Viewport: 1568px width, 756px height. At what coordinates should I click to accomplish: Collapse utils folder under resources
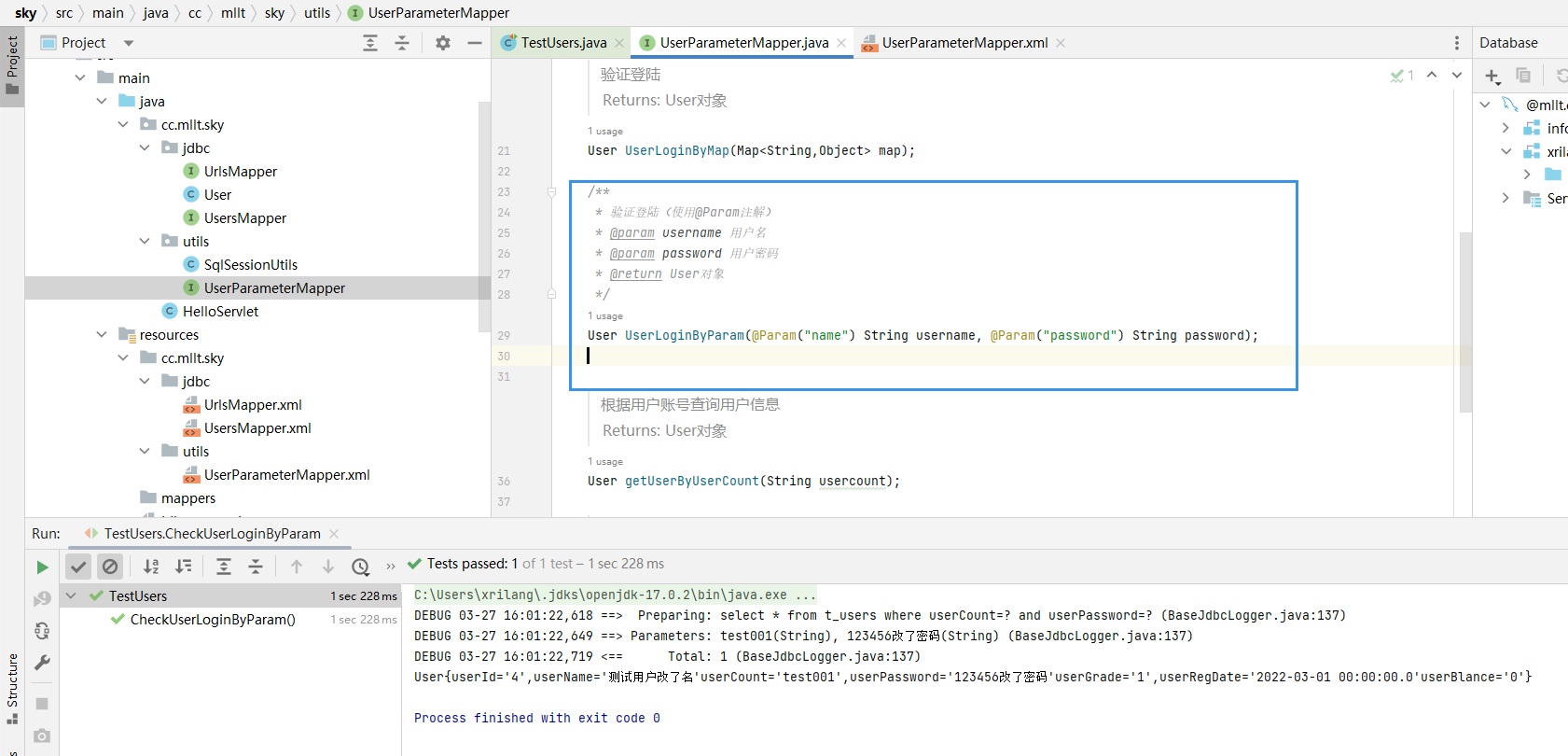point(145,451)
